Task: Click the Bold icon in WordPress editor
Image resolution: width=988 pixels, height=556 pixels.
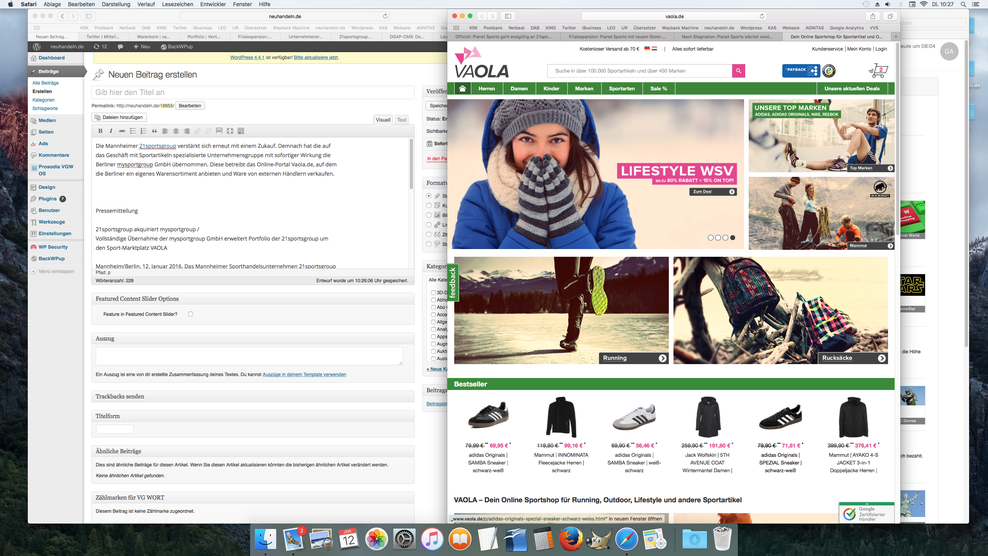Action: (x=100, y=131)
